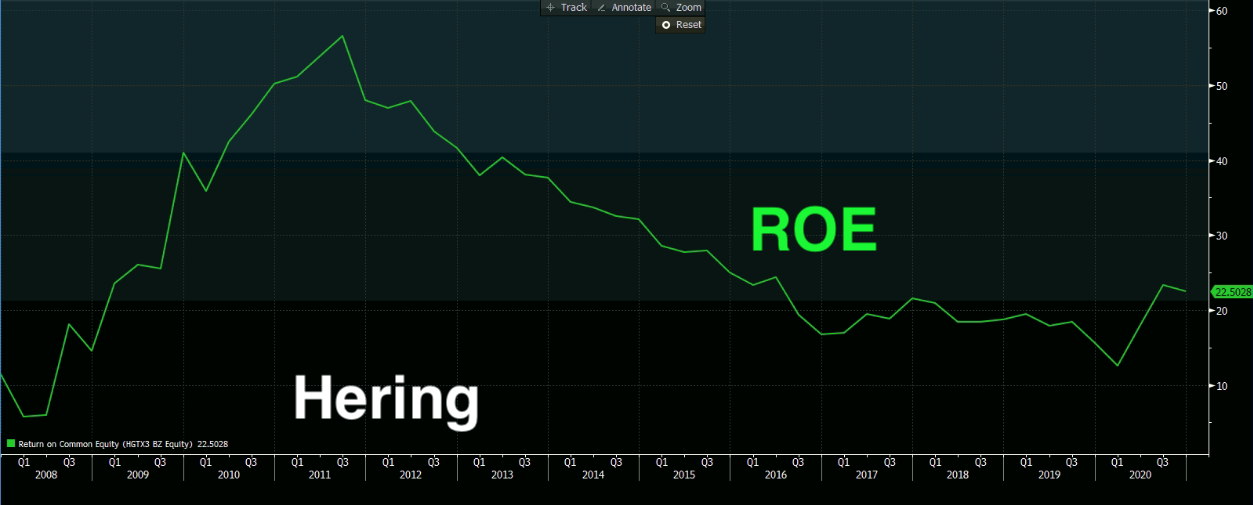Click the 20 y-axis label
The height and width of the screenshot is (505, 1253).
pyautogui.click(x=1222, y=311)
